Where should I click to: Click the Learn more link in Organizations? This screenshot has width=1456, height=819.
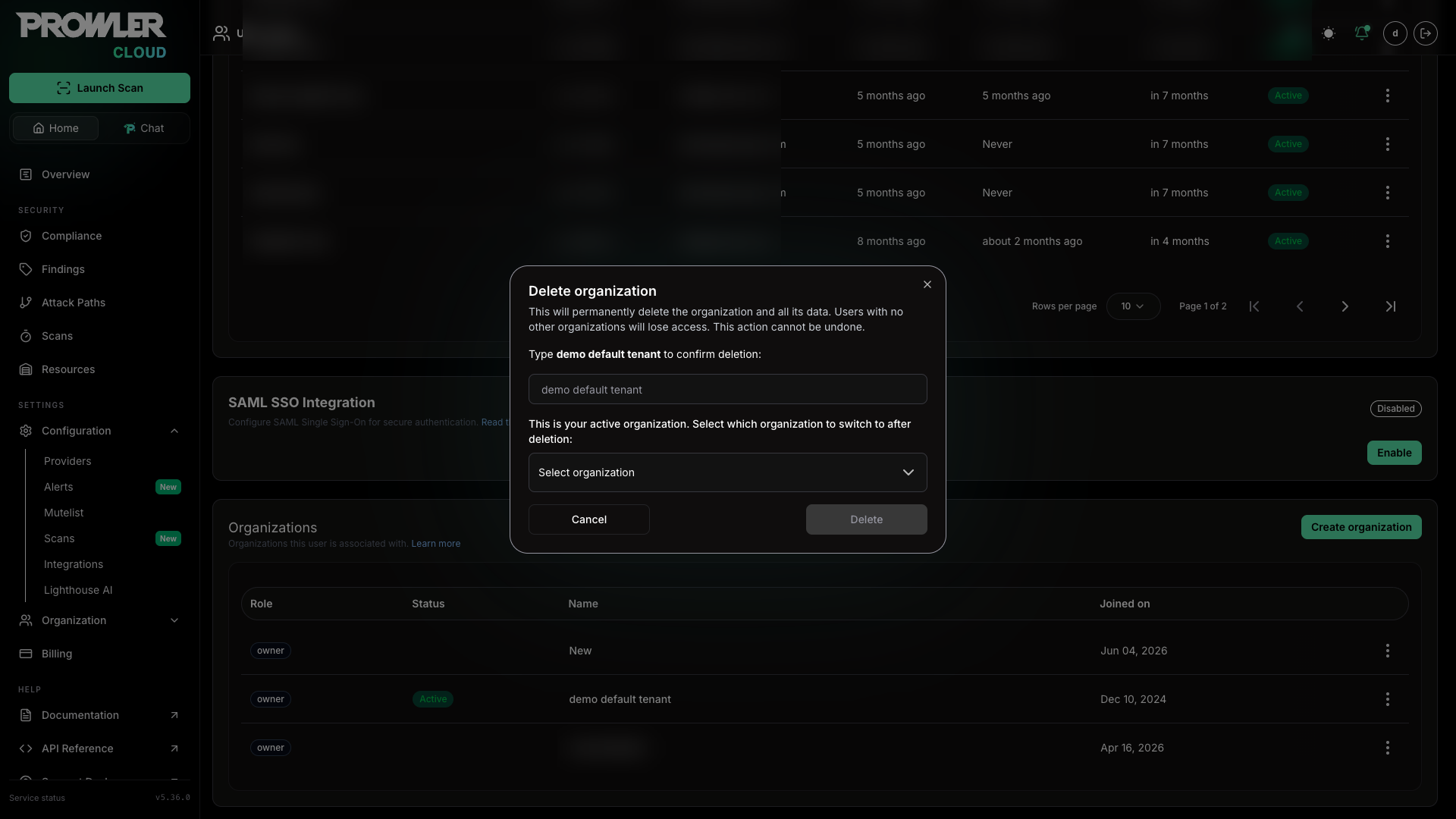click(435, 544)
